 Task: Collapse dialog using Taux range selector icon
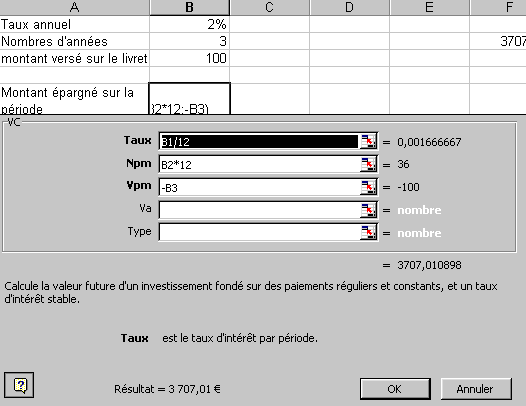click(368, 141)
